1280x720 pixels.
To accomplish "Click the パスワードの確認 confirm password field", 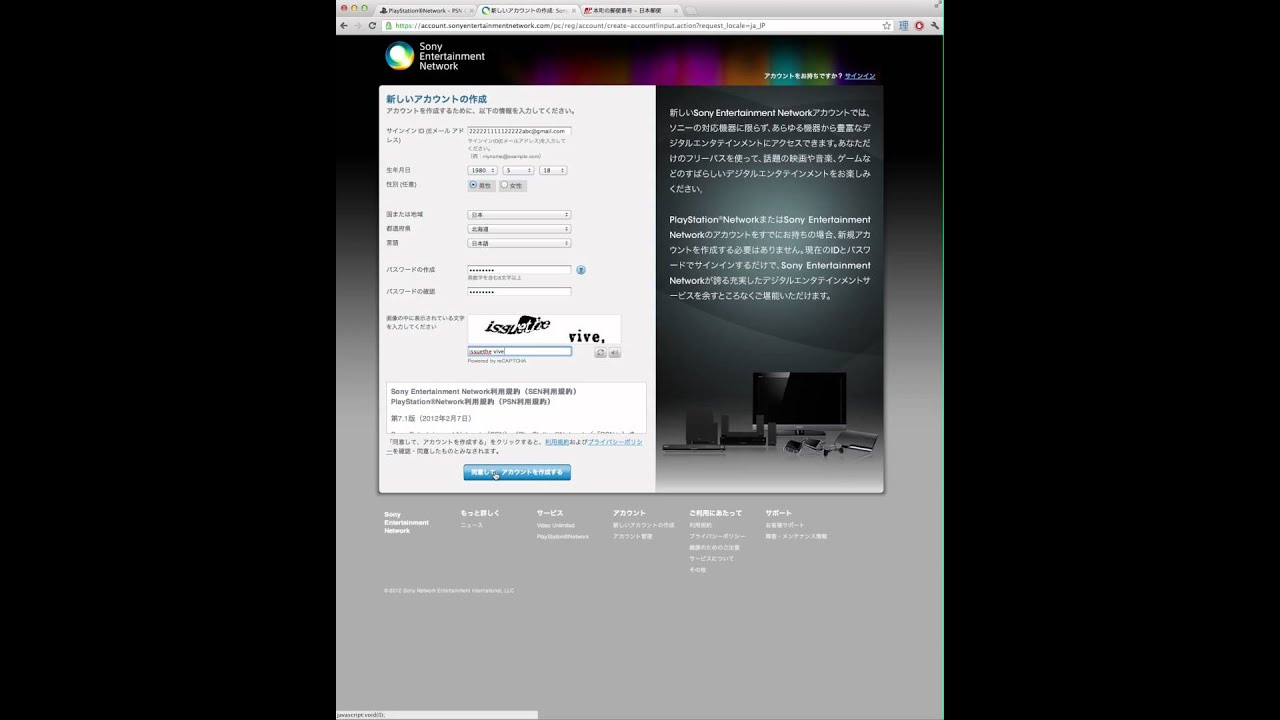I will (519, 292).
